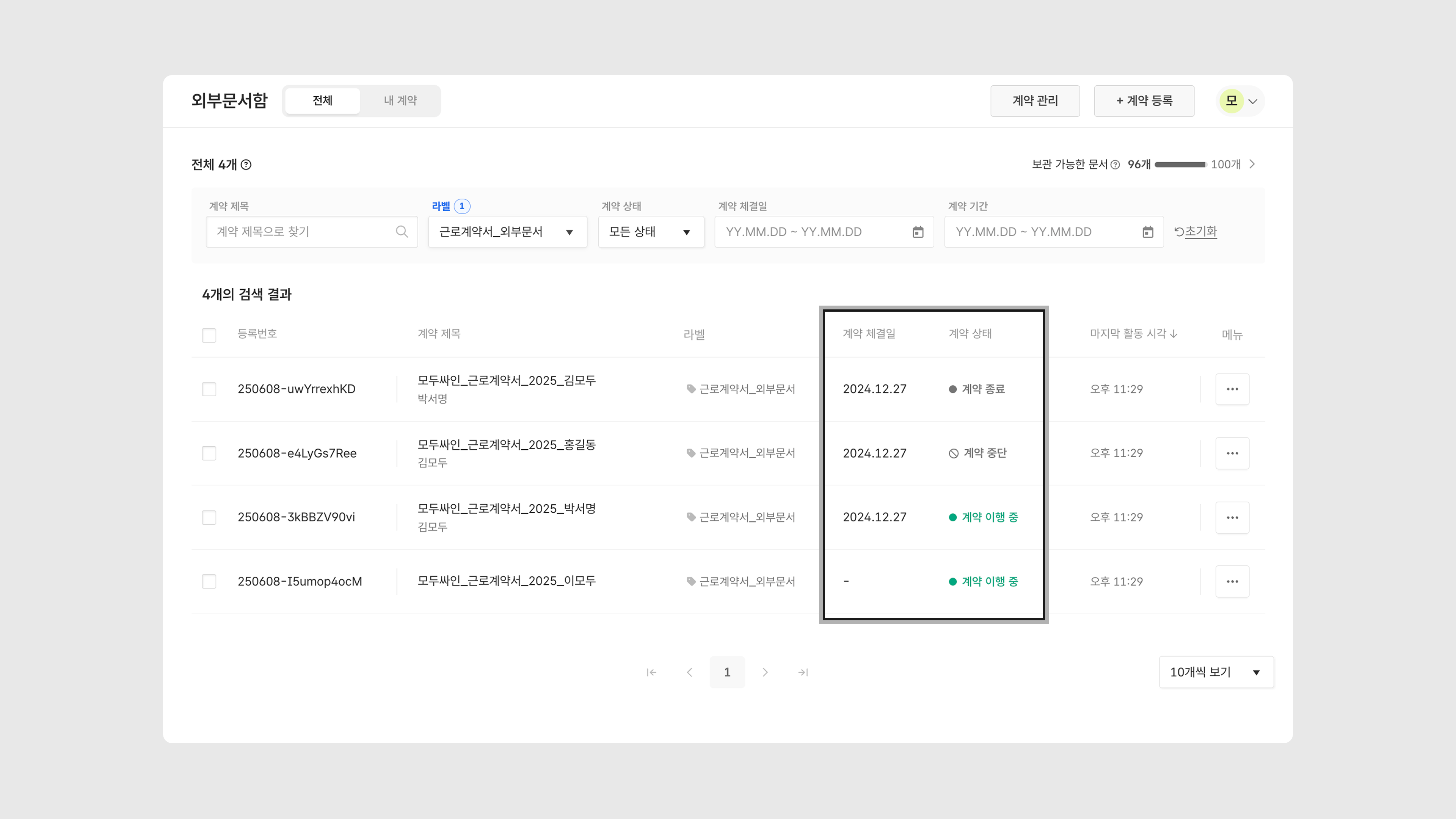Open the calendar icon for 계약 체결일

tap(918, 232)
